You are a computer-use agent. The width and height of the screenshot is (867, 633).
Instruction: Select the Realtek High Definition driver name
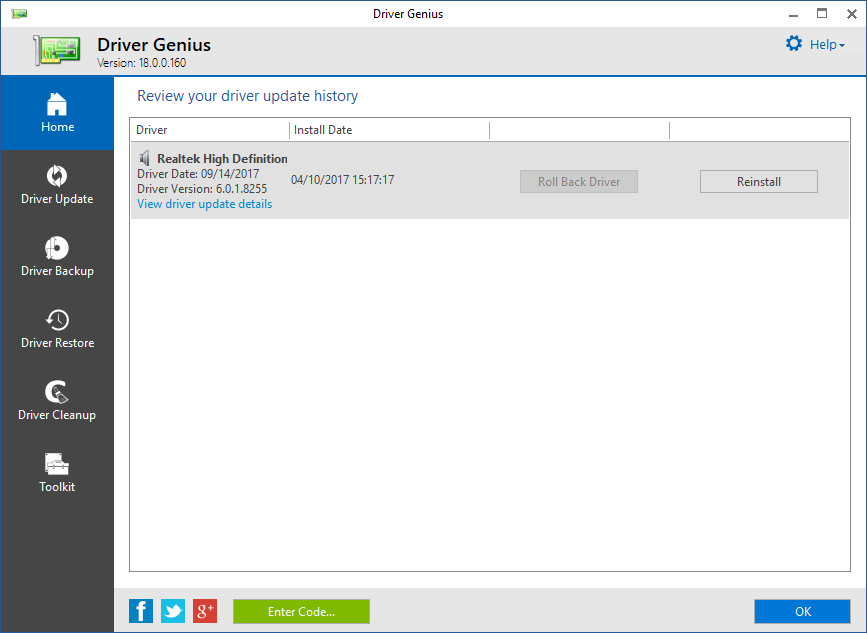pyautogui.click(x=222, y=159)
